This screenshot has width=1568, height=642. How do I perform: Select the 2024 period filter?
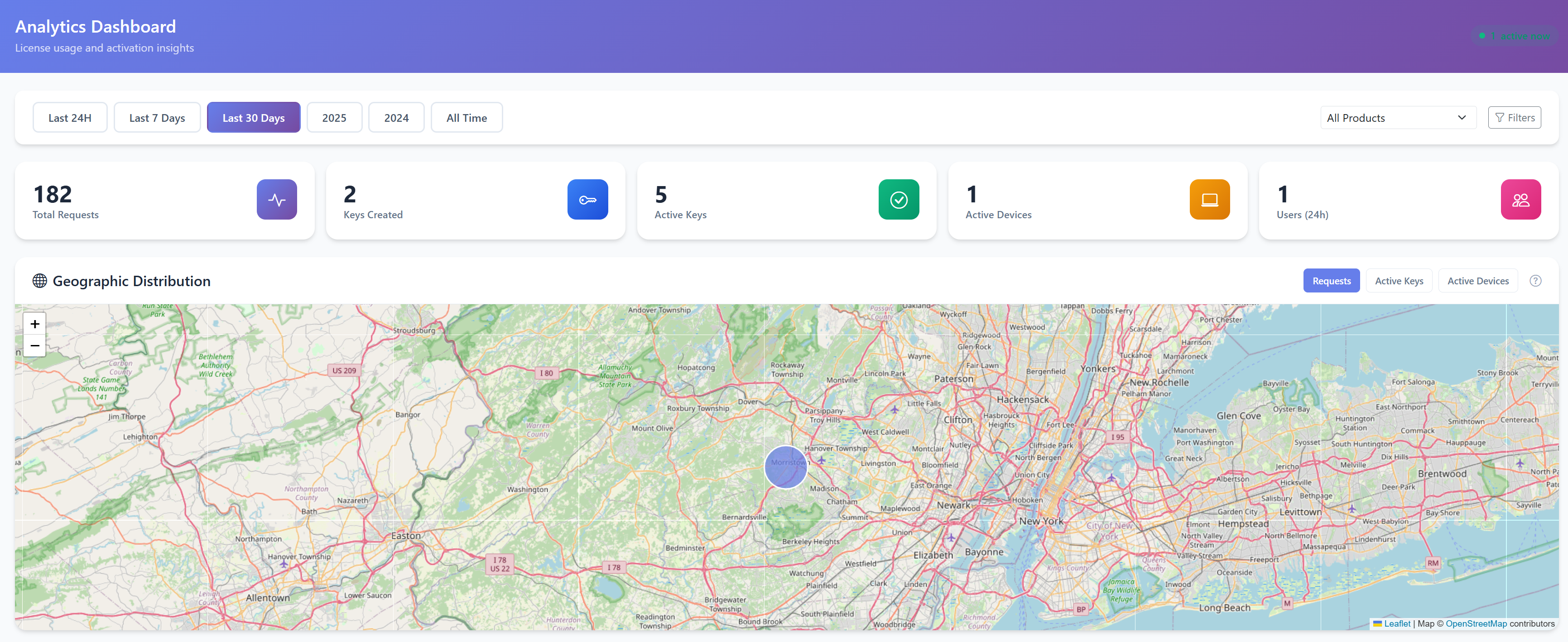(x=396, y=117)
